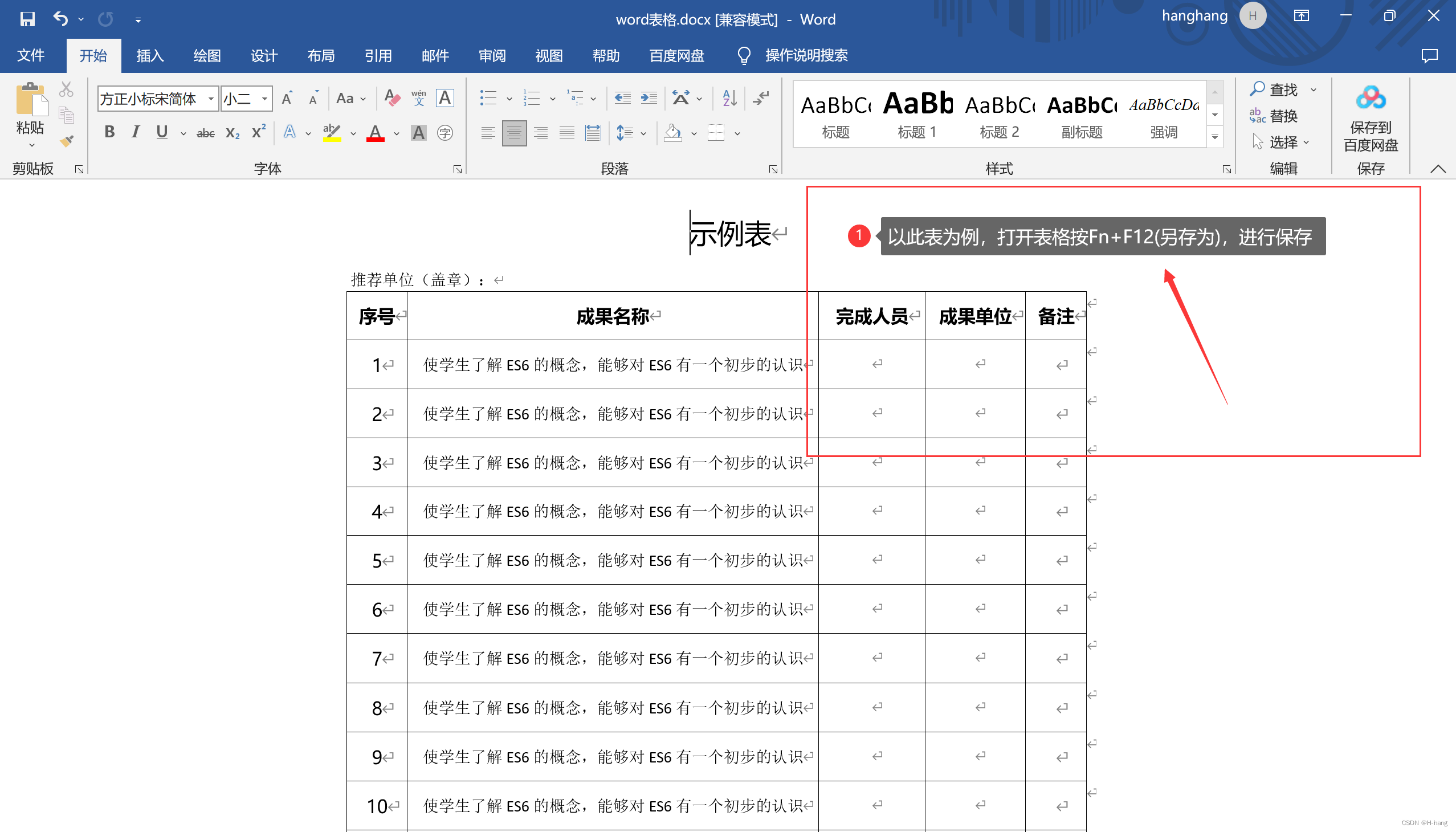Increase font size with grow-font icon
The height and width of the screenshot is (832, 1456).
point(287,98)
